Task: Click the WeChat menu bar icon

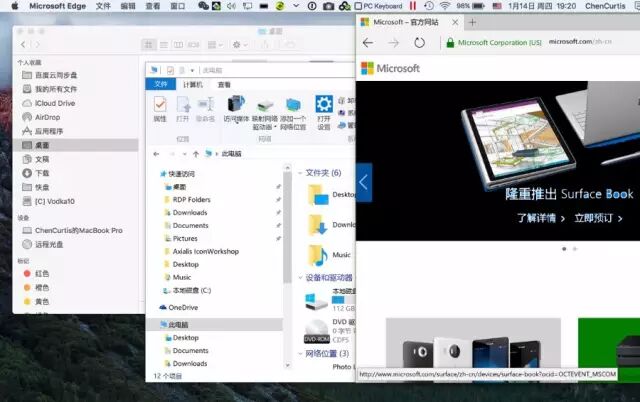Action: click(x=203, y=6)
